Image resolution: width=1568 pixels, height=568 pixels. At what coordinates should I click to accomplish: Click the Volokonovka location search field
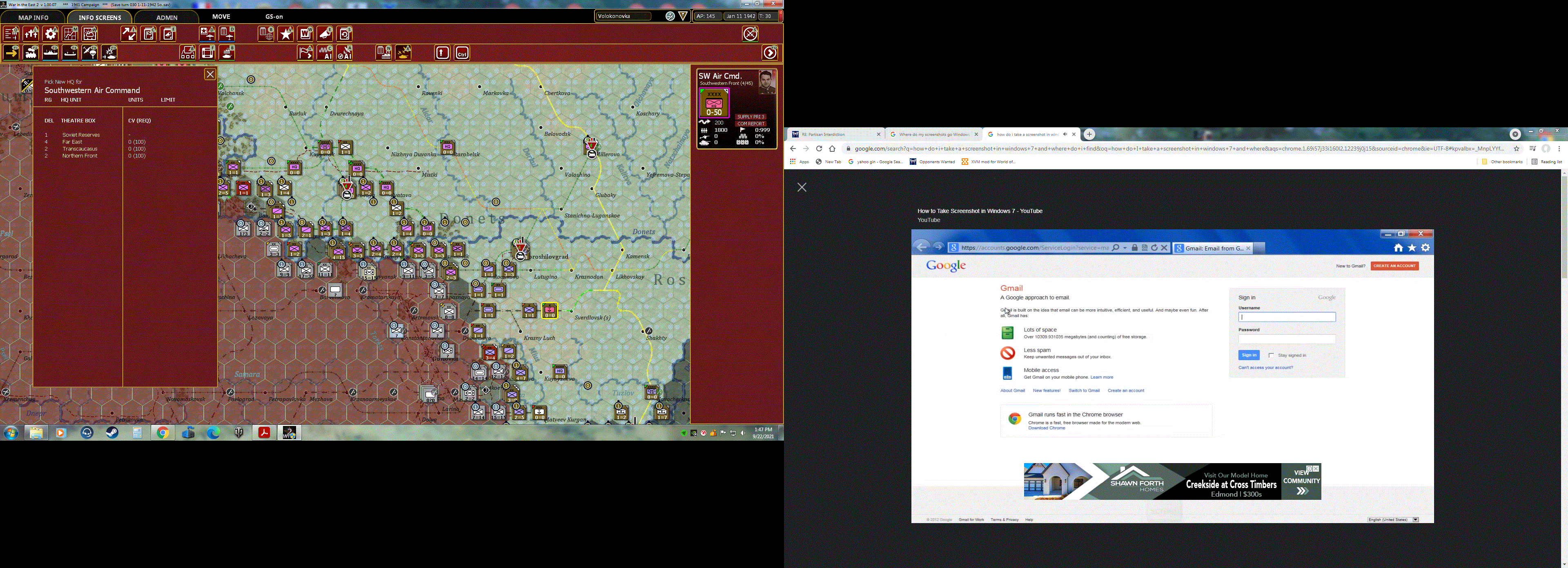[624, 16]
